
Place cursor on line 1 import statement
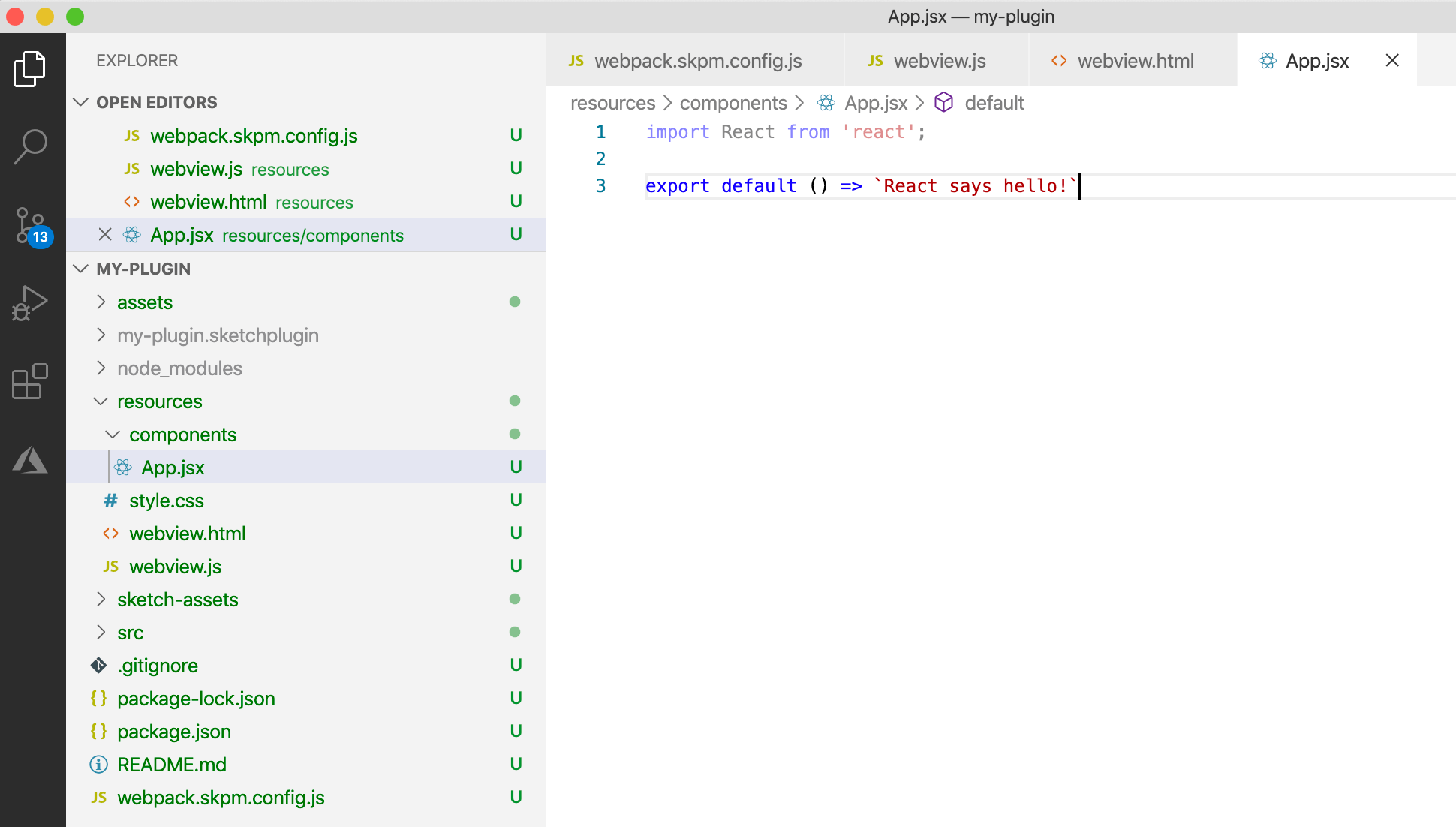click(784, 132)
